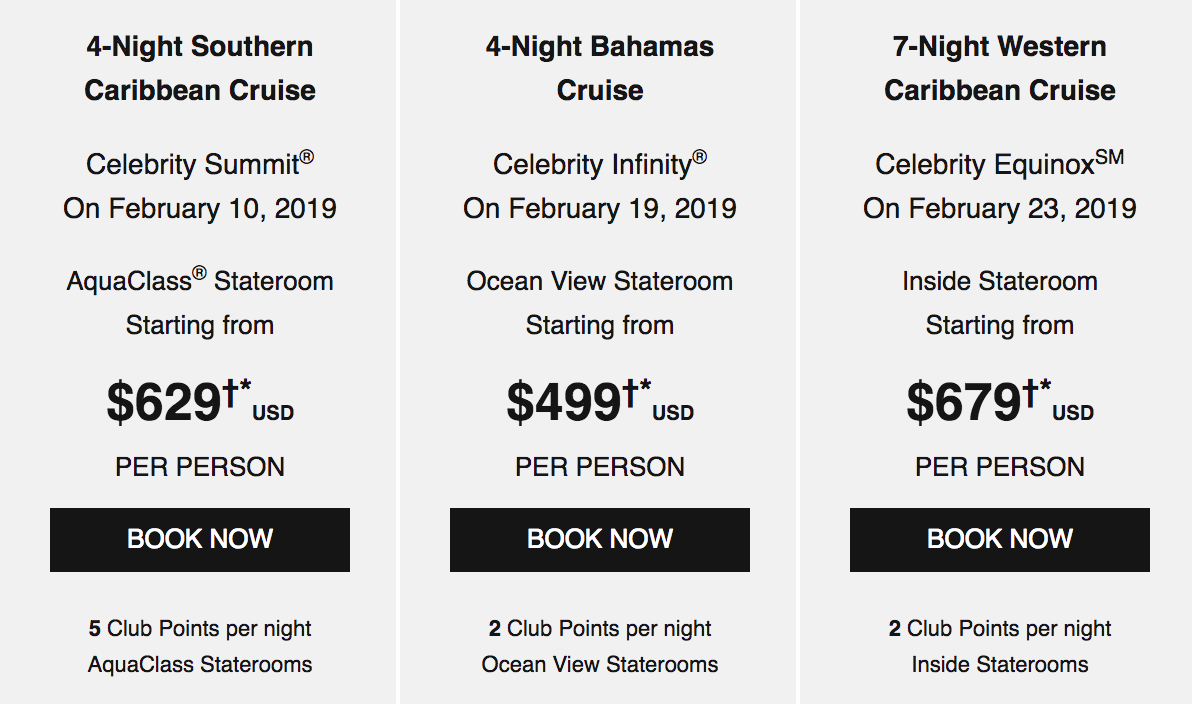Screen dimensions: 1192x704
Task: Click the Celebrity Equinox ship name
Action: [x=1000, y=163]
